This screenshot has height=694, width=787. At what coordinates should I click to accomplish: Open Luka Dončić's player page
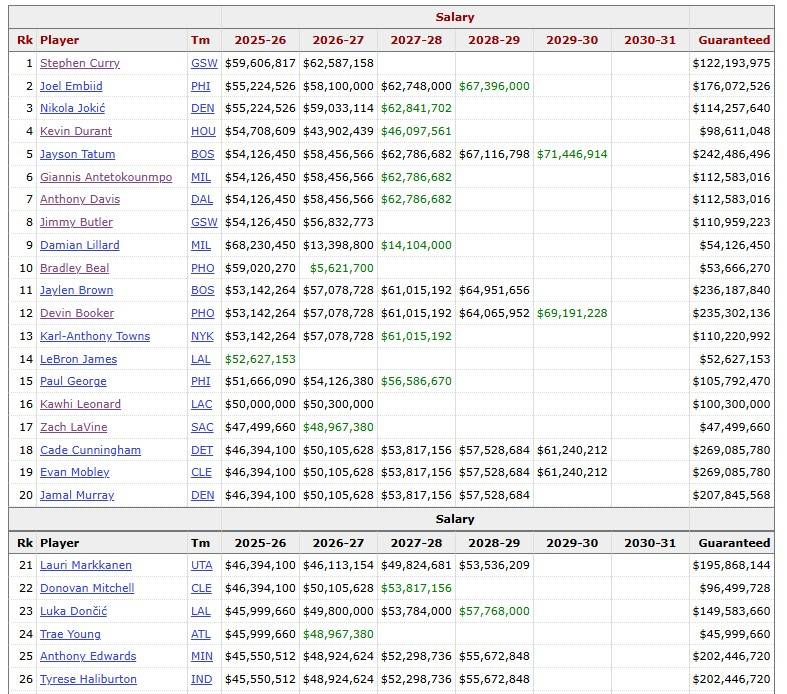73,611
